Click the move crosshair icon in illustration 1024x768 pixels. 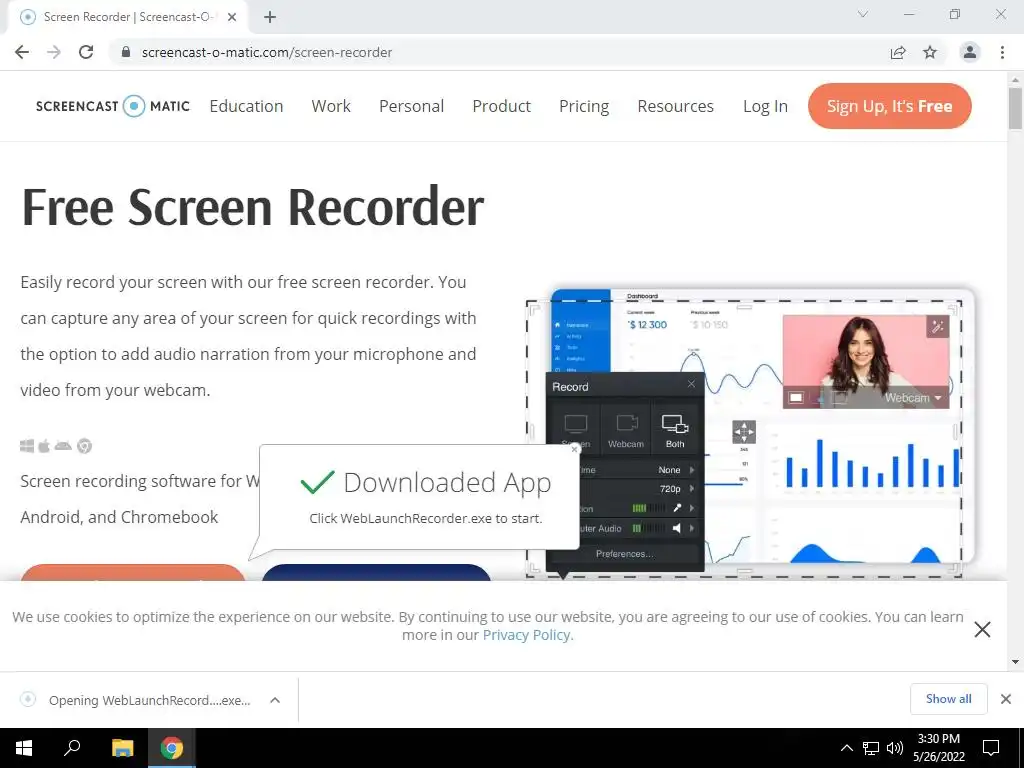click(744, 432)
